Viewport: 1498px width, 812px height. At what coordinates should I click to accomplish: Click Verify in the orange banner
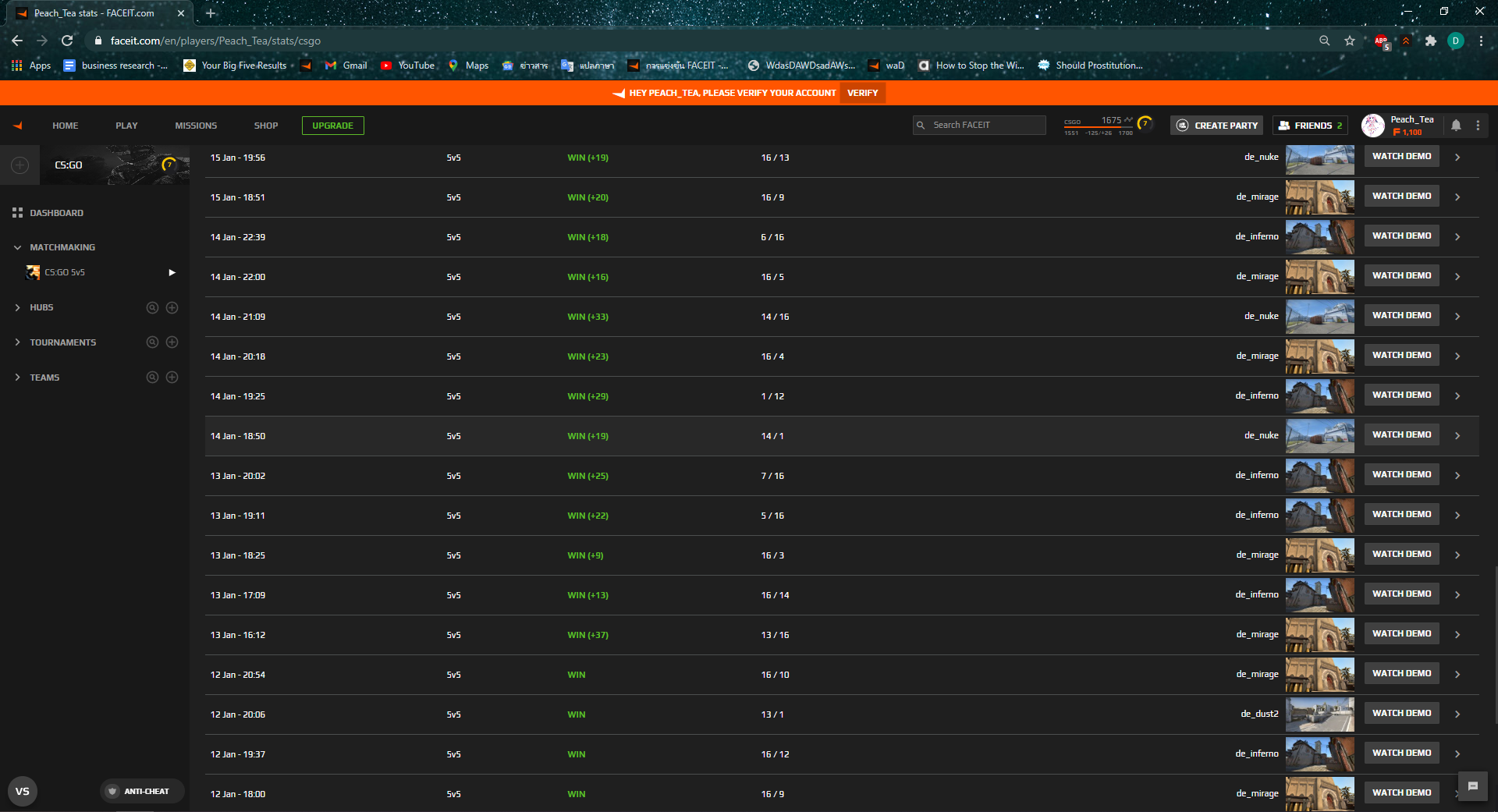863,93
